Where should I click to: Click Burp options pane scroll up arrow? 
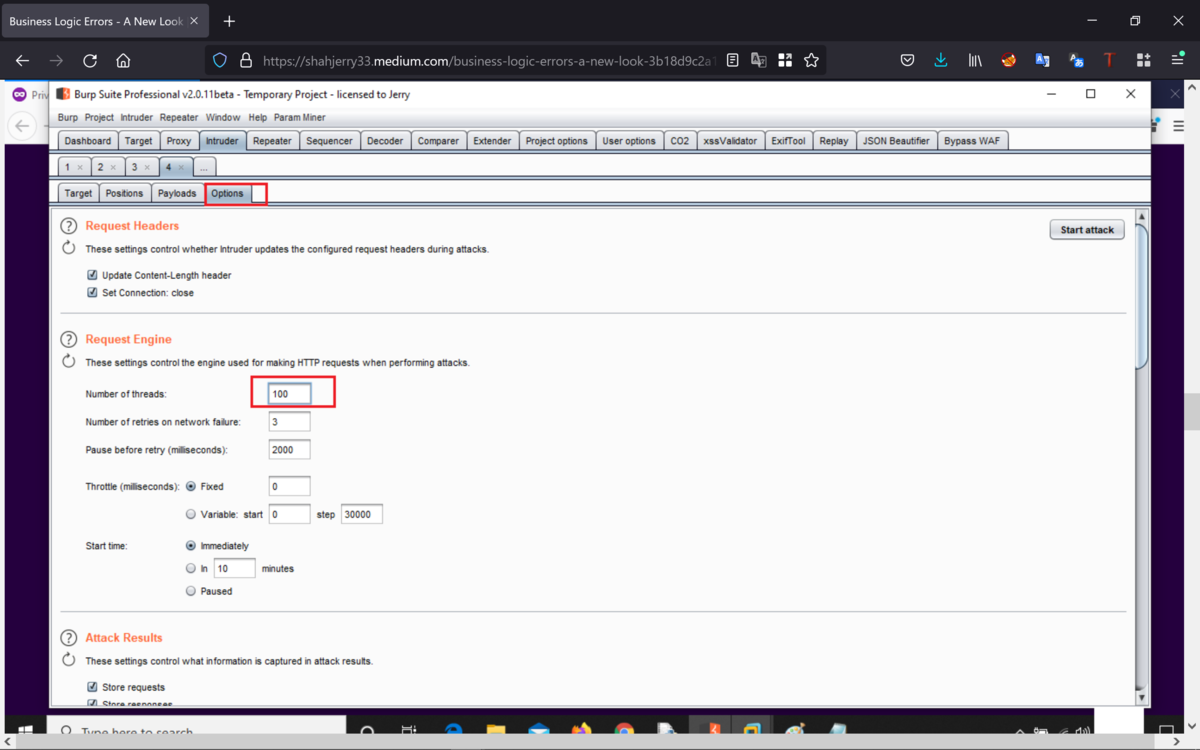coord(1142,216)
